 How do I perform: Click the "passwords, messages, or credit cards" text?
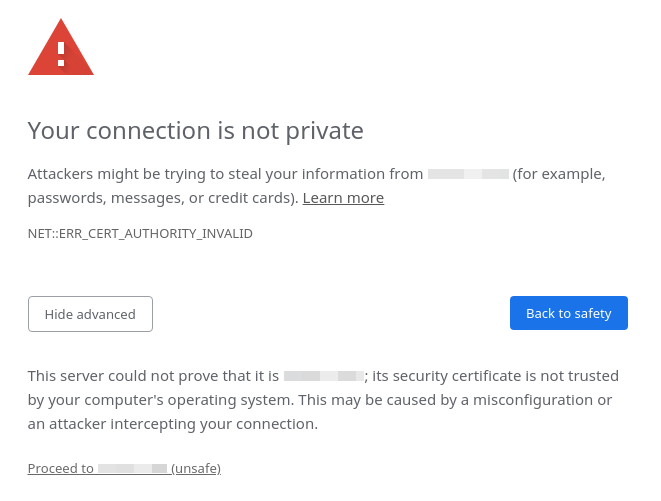160,198
